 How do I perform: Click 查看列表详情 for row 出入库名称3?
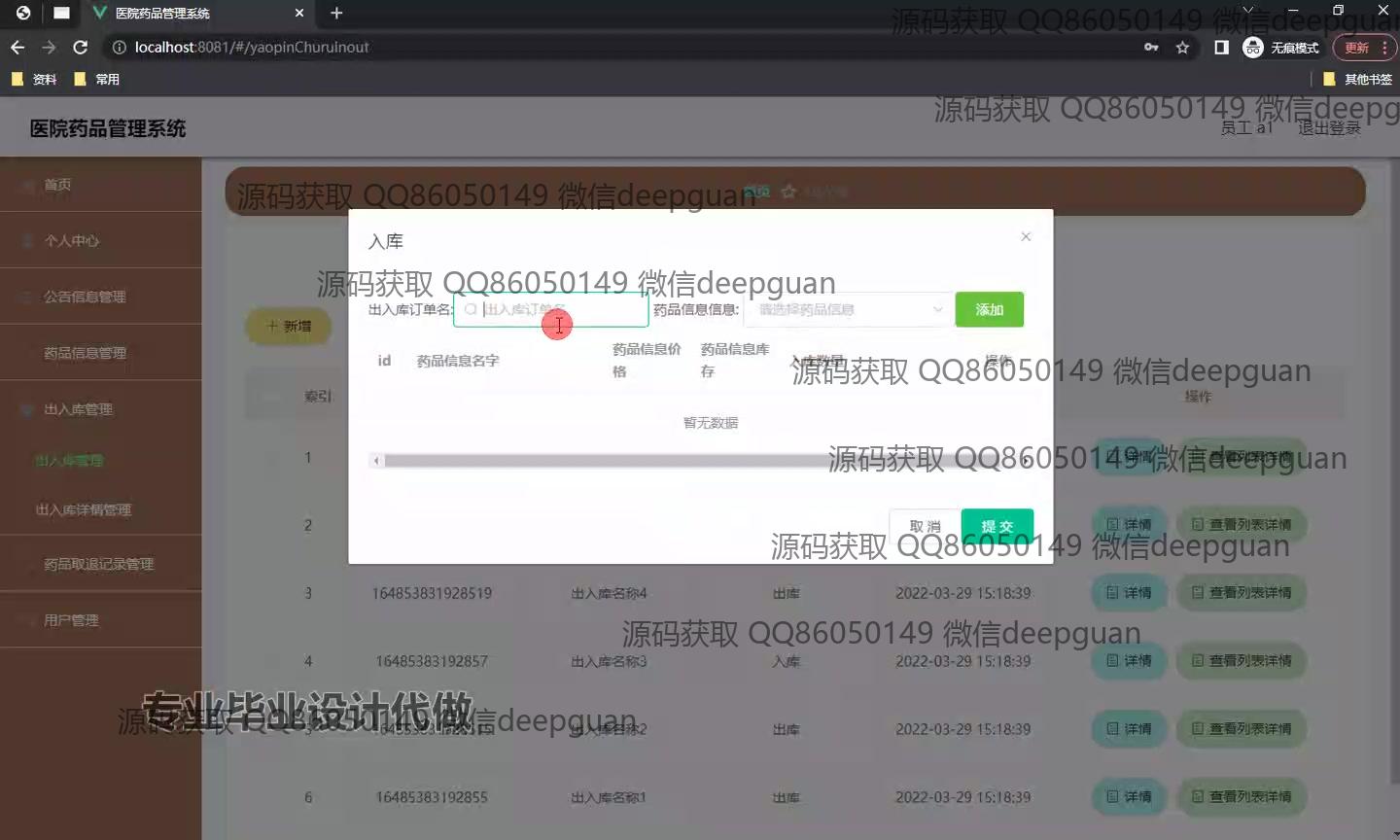point(1242,660)
